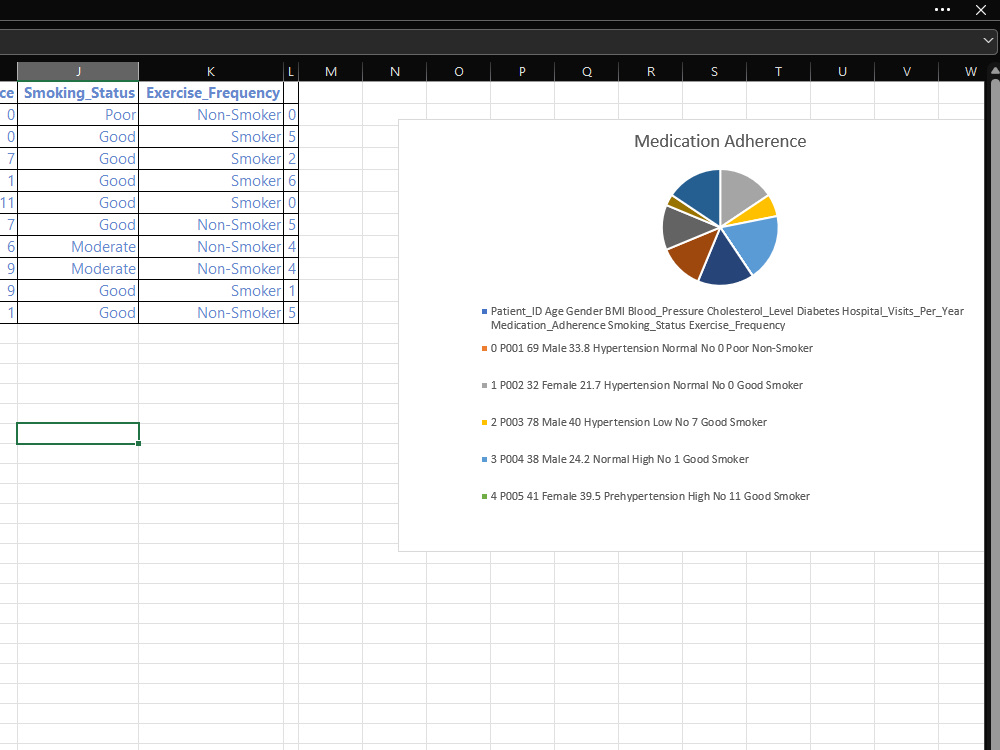This screenshot has width=1000, height=750.
Task: Select the 'Poor' cell in column J
Action: (x=78, y=115)
